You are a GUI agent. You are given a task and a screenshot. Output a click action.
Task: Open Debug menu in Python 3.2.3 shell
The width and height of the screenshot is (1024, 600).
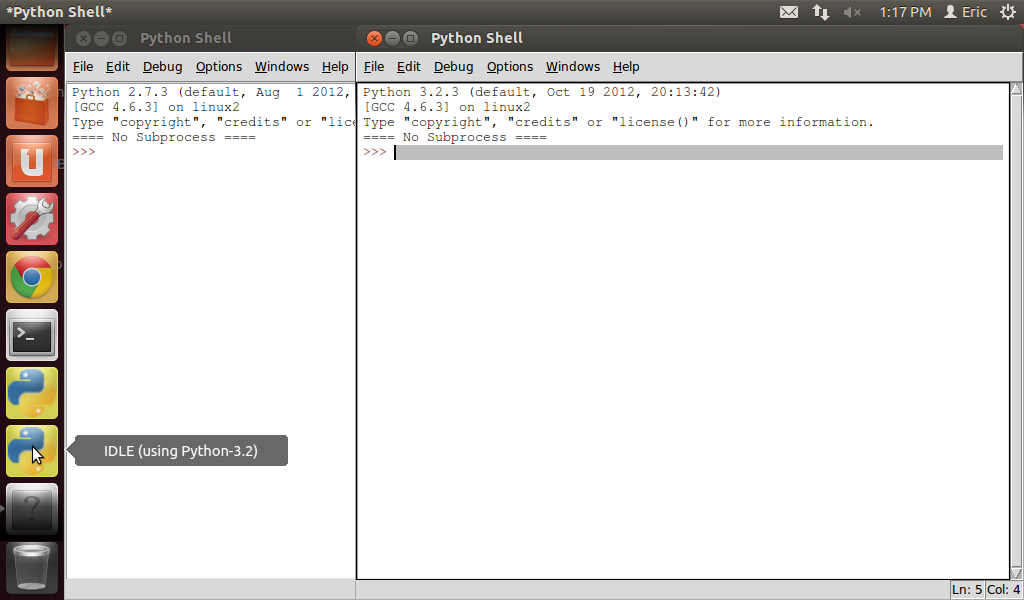pyautogui.click(x=453, y=67)
